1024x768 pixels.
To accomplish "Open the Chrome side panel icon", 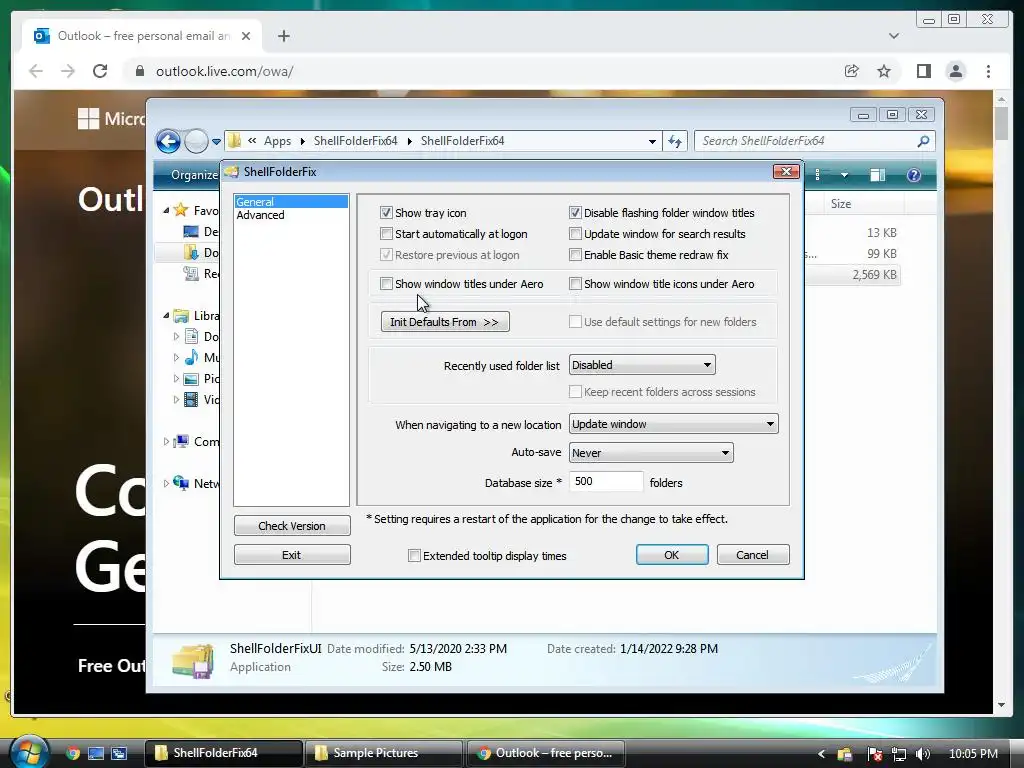I will click(923, 71).
